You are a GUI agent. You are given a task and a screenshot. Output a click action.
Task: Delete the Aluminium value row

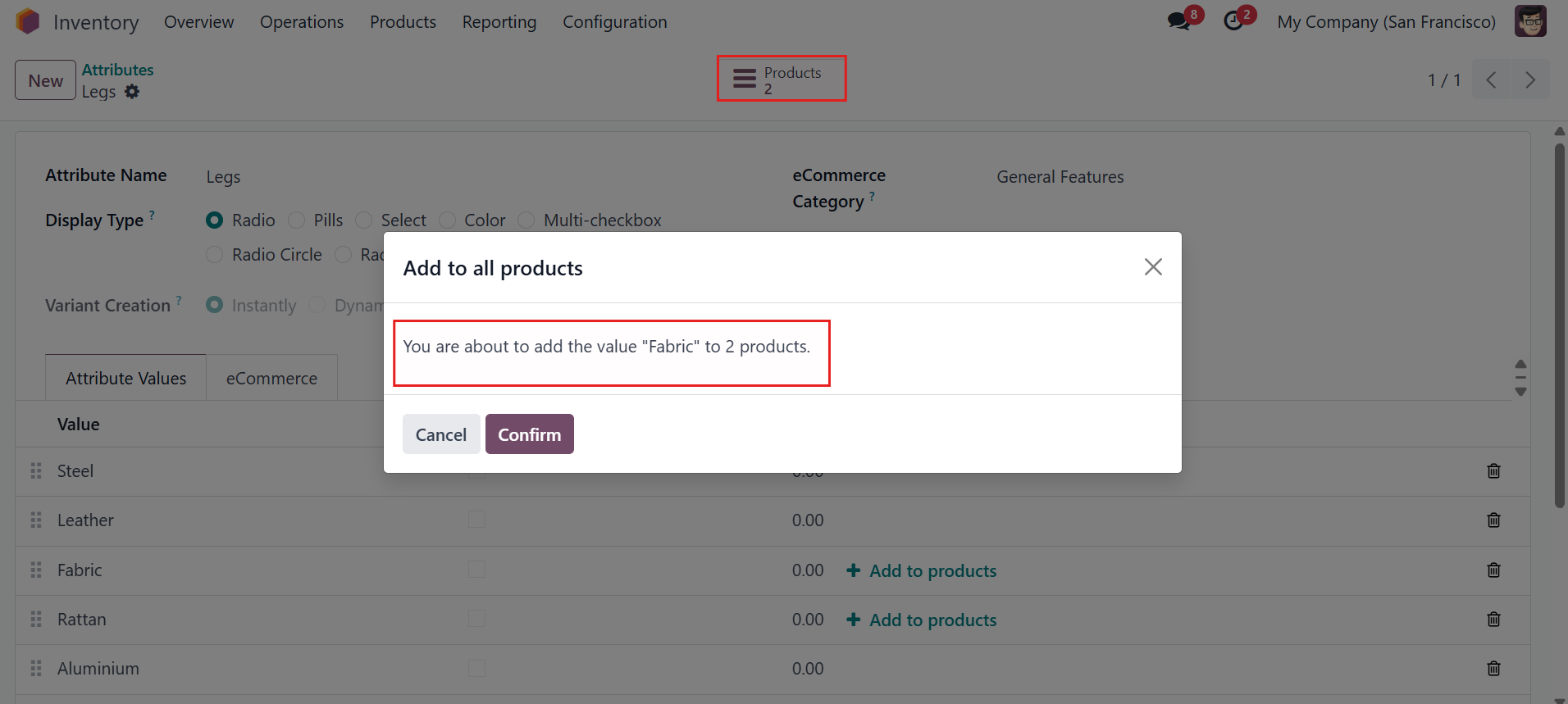click(1493, 669)
